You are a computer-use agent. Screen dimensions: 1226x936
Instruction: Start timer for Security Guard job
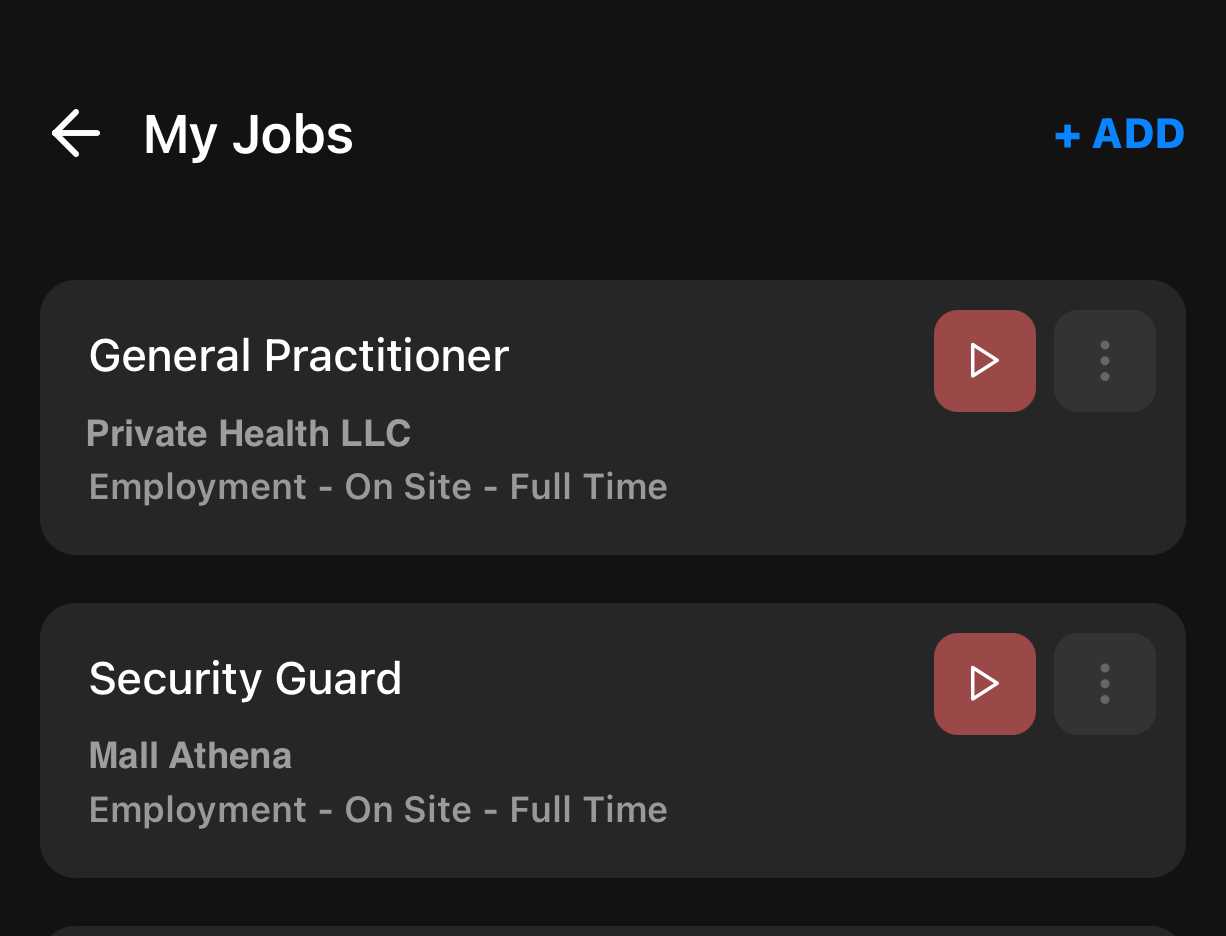(x=984, y=684)
